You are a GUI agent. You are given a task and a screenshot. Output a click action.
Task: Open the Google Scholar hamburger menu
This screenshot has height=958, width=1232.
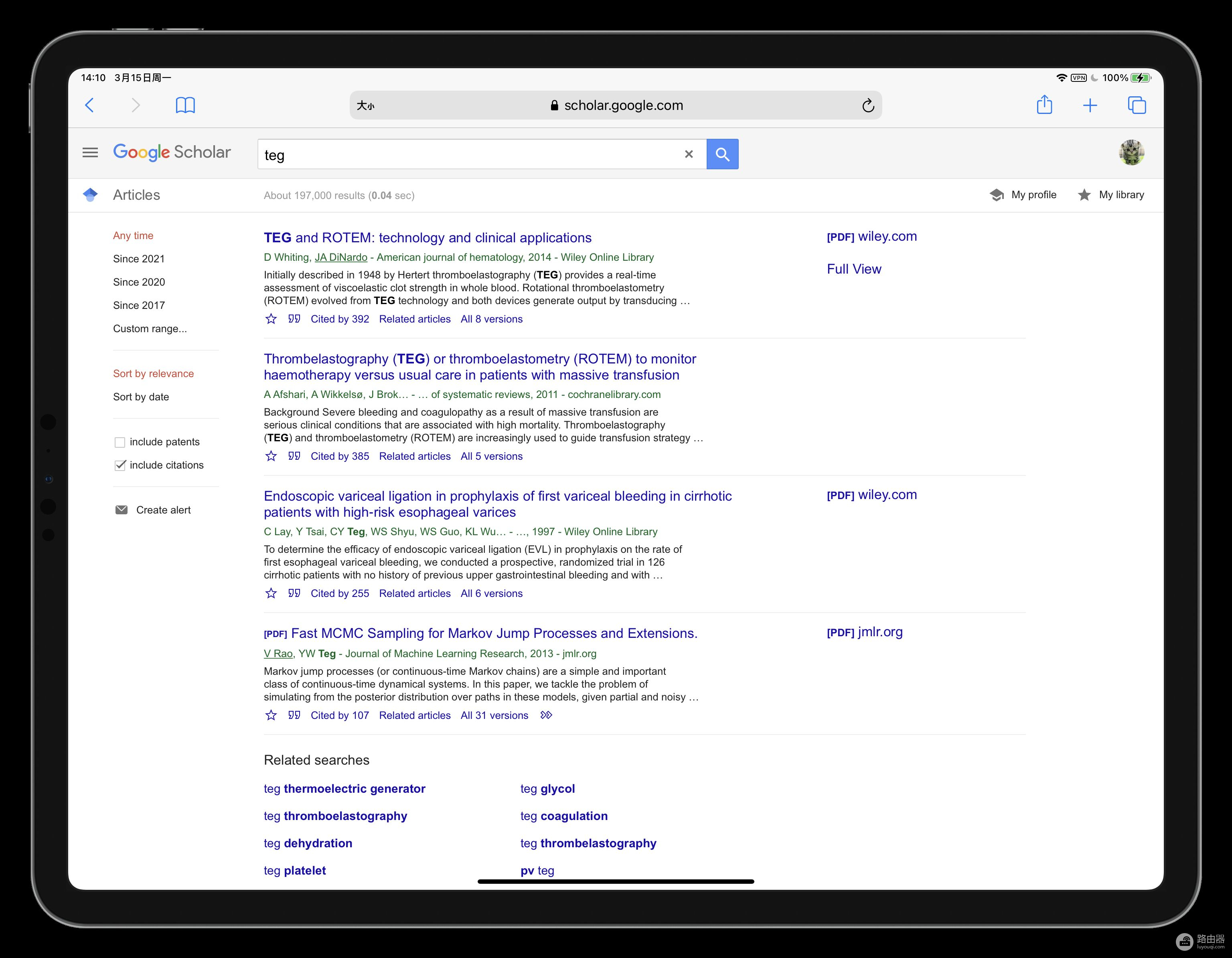pos(90,152)
